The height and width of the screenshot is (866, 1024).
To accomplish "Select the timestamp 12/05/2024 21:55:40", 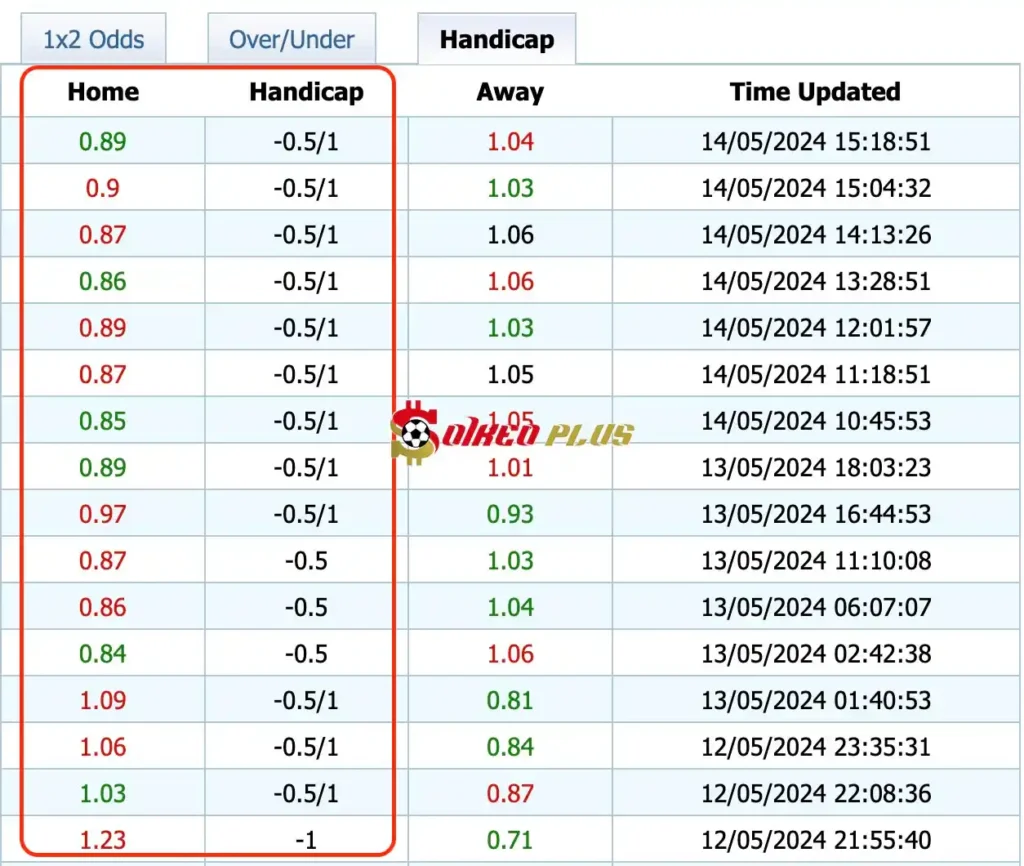I will tap(815, 840).
